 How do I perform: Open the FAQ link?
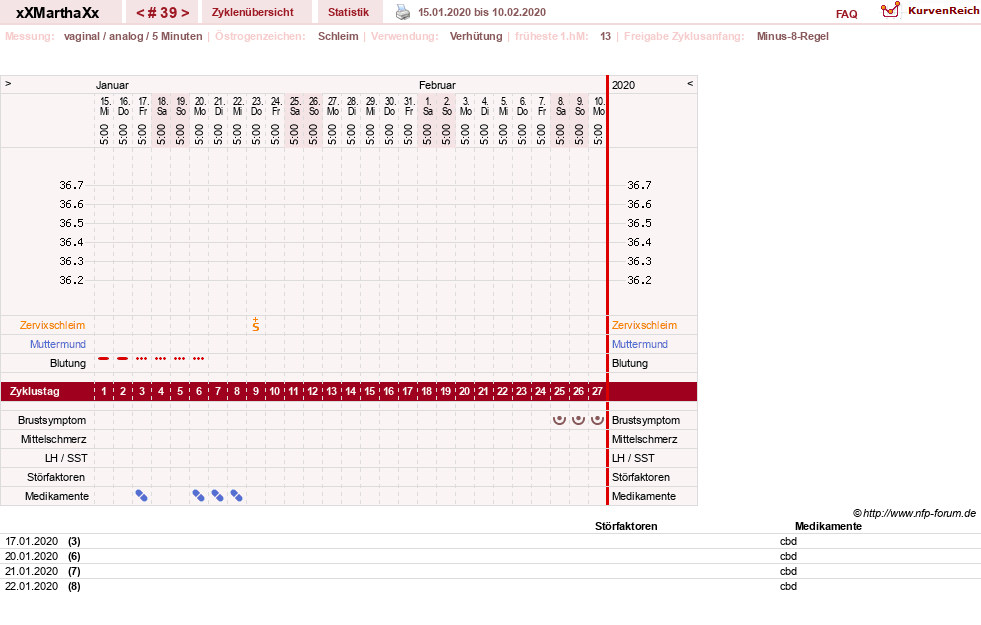[846, 14]
